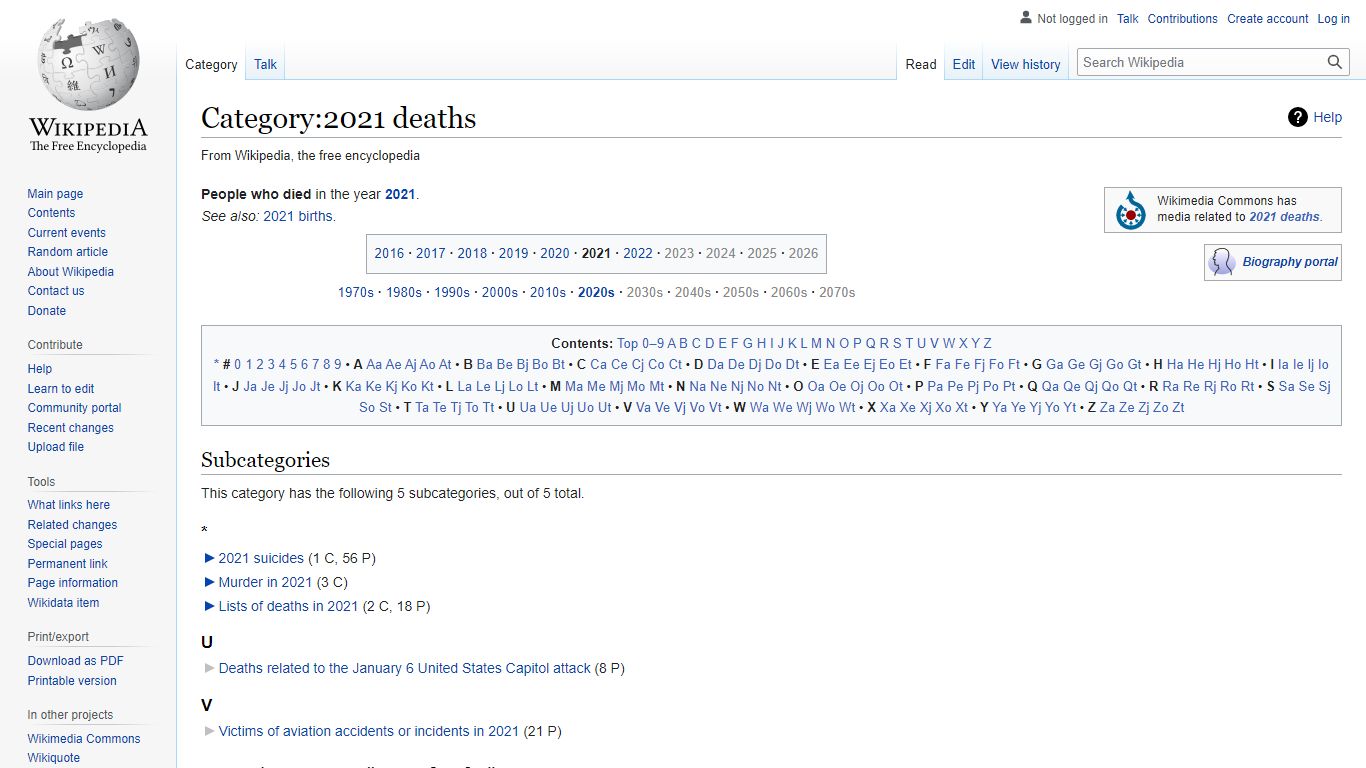Click Permanent link in Tools
Viewport: 1366px width, 768px height.
67,564
